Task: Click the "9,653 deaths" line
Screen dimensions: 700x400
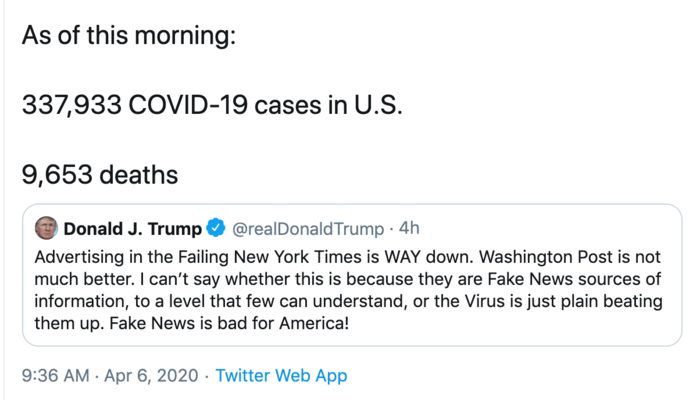Action: [x=100, y=175]
